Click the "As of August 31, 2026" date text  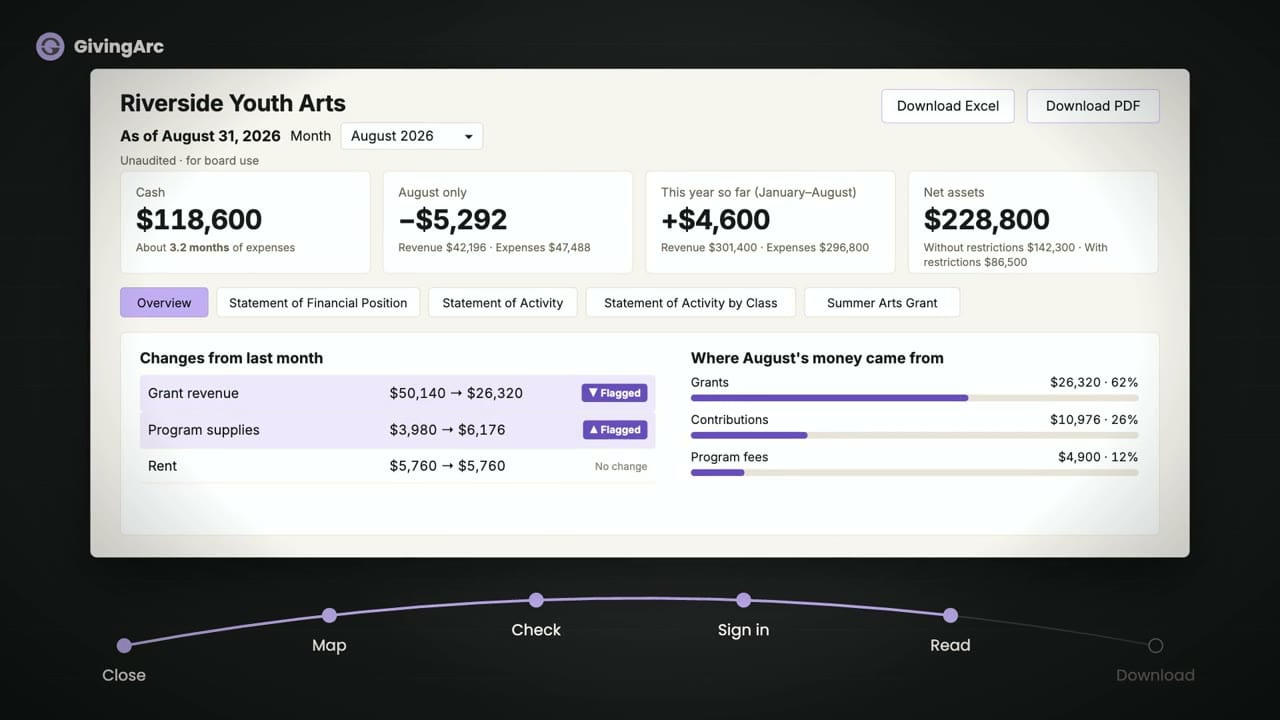coord(200,136)
